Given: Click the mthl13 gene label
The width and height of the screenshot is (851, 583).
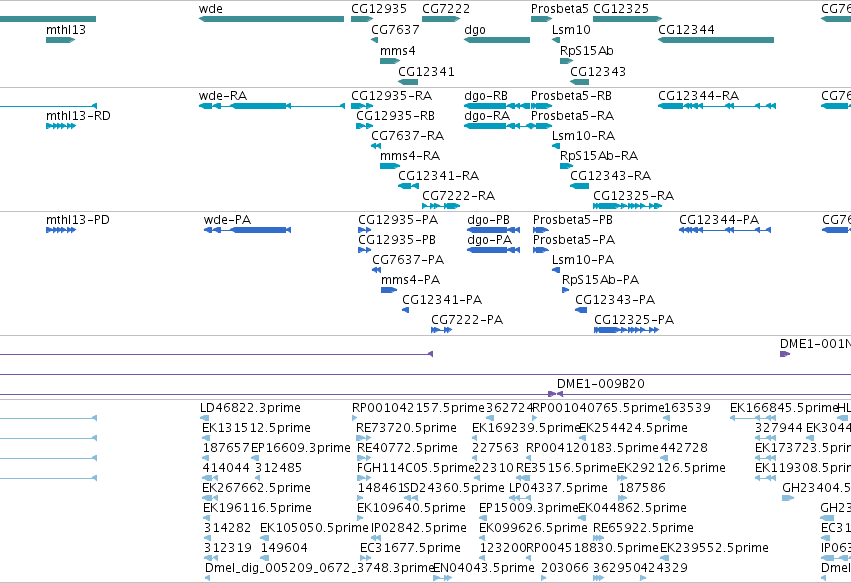Looking at the screenshot, I should click(66, 30).
